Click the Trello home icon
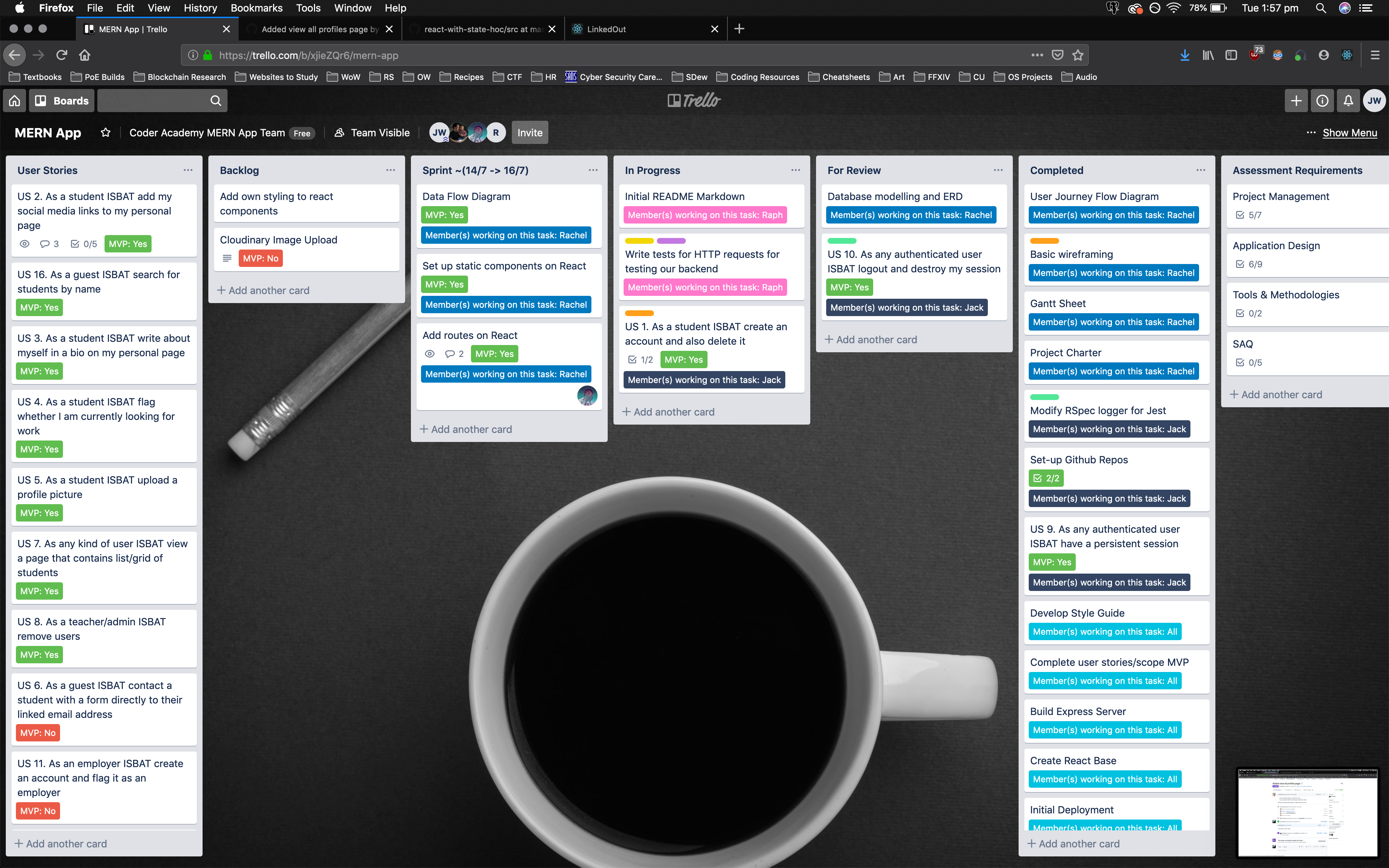This screenshot has height=868, width=1389. click(15, 100)
